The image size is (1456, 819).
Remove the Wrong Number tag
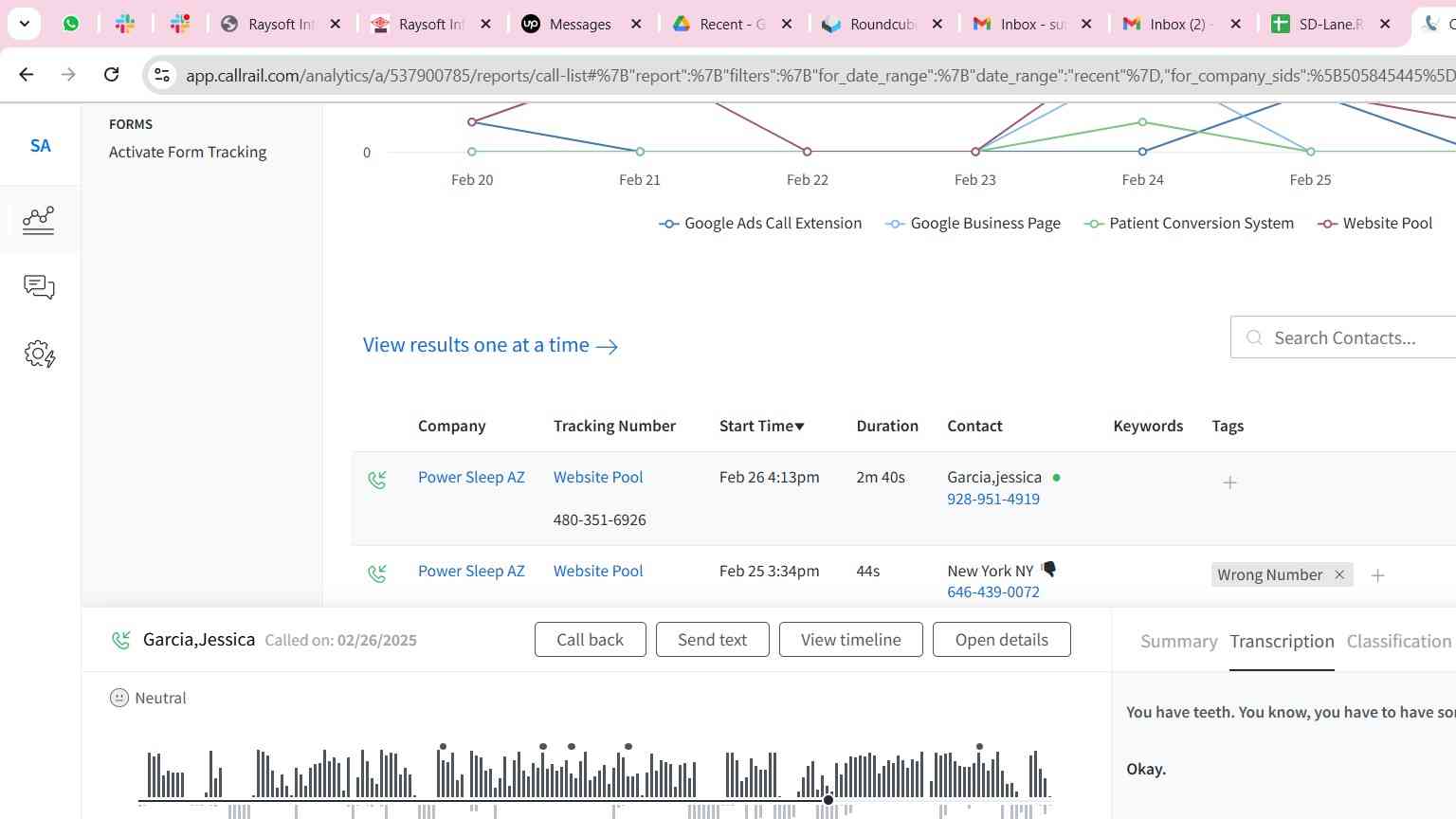pyautogui.click(x=1339, y=574)
